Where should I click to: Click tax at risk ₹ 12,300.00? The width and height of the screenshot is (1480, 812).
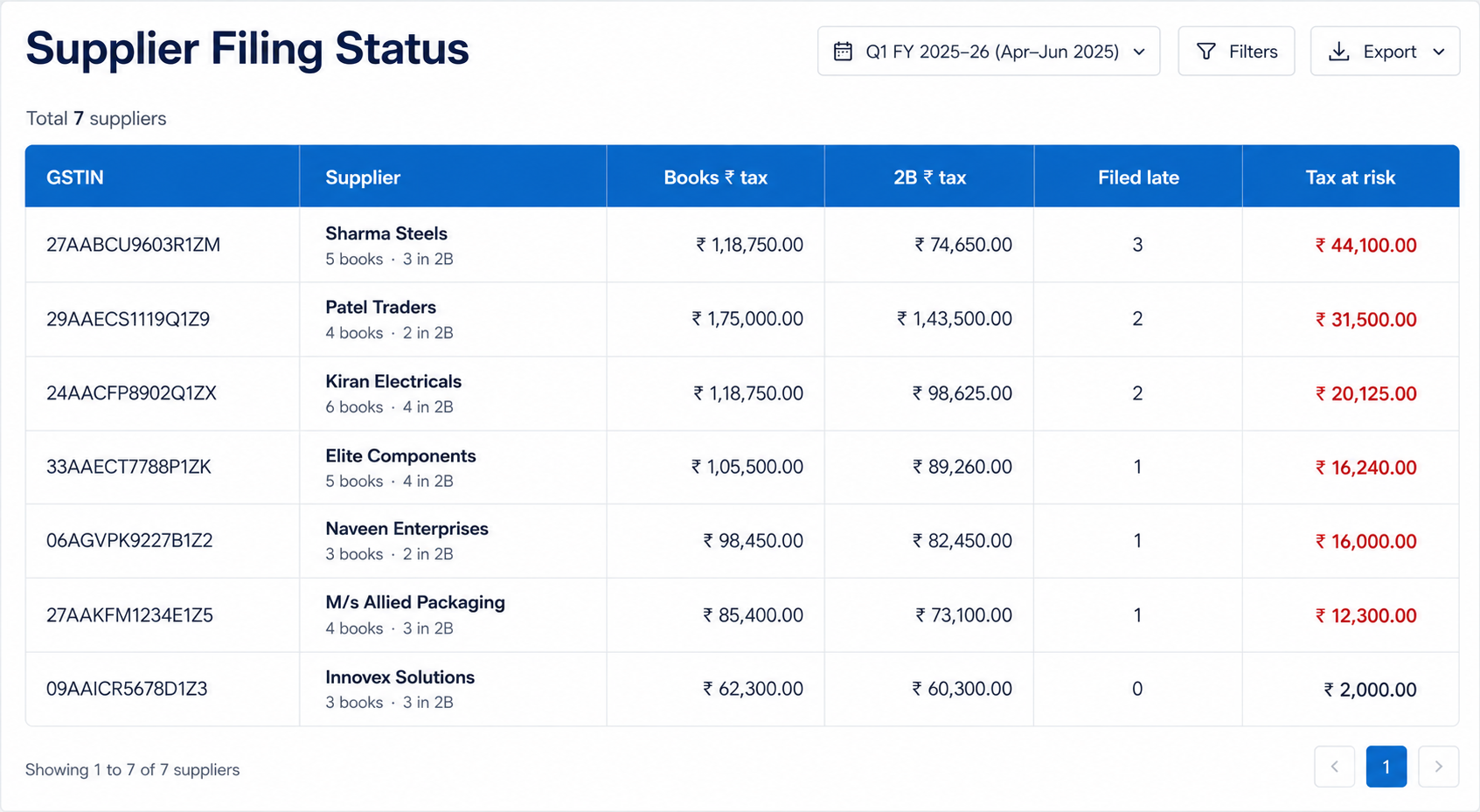pyautogui.click(x=1365, y=616)
